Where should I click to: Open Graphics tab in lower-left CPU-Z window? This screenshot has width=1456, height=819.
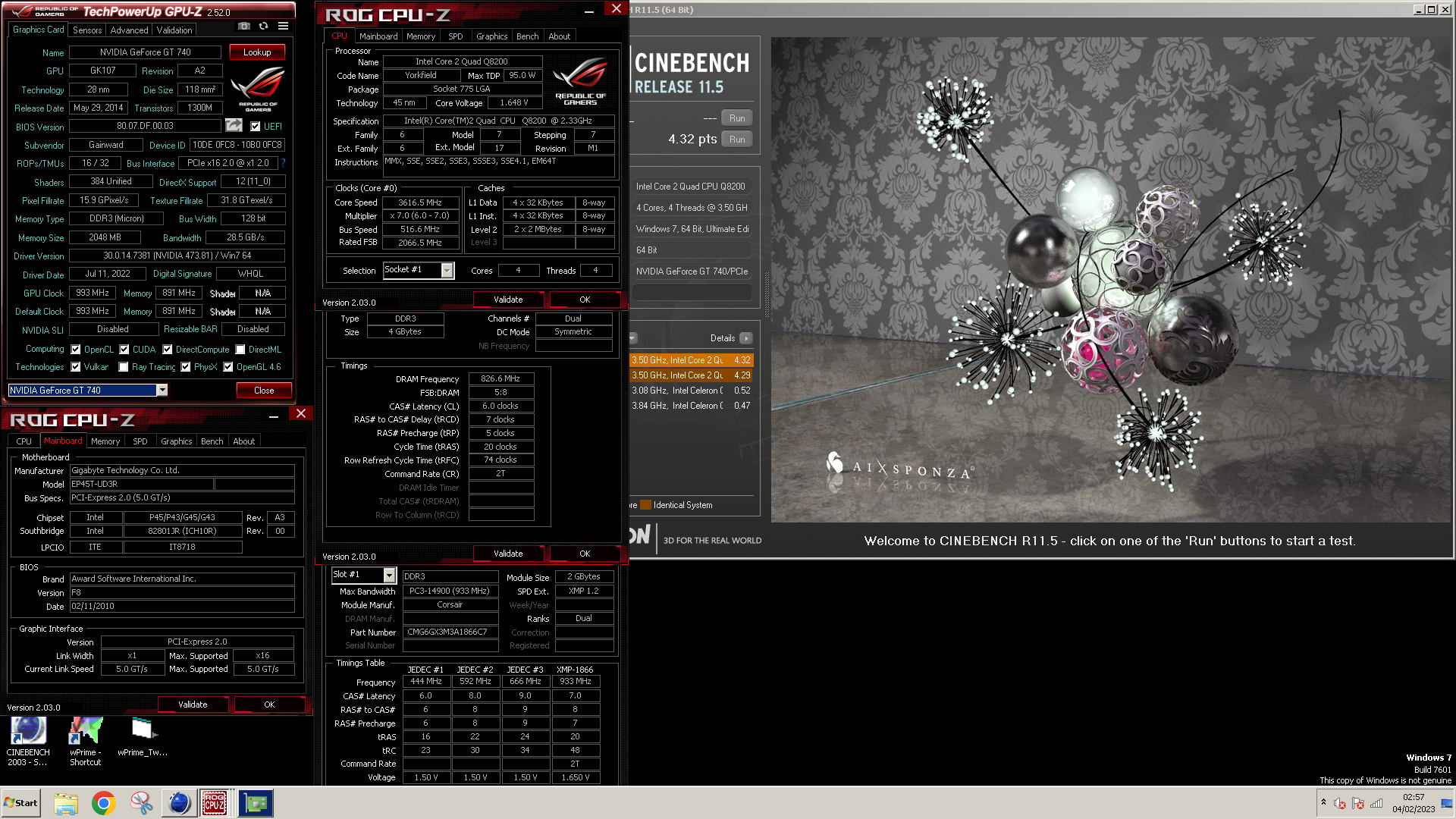[177, 441]
